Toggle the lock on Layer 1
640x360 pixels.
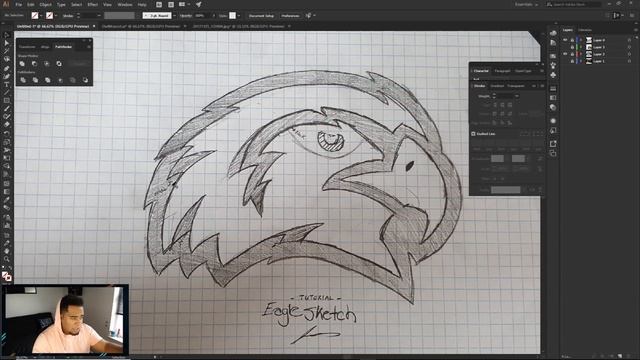(572, 61)
